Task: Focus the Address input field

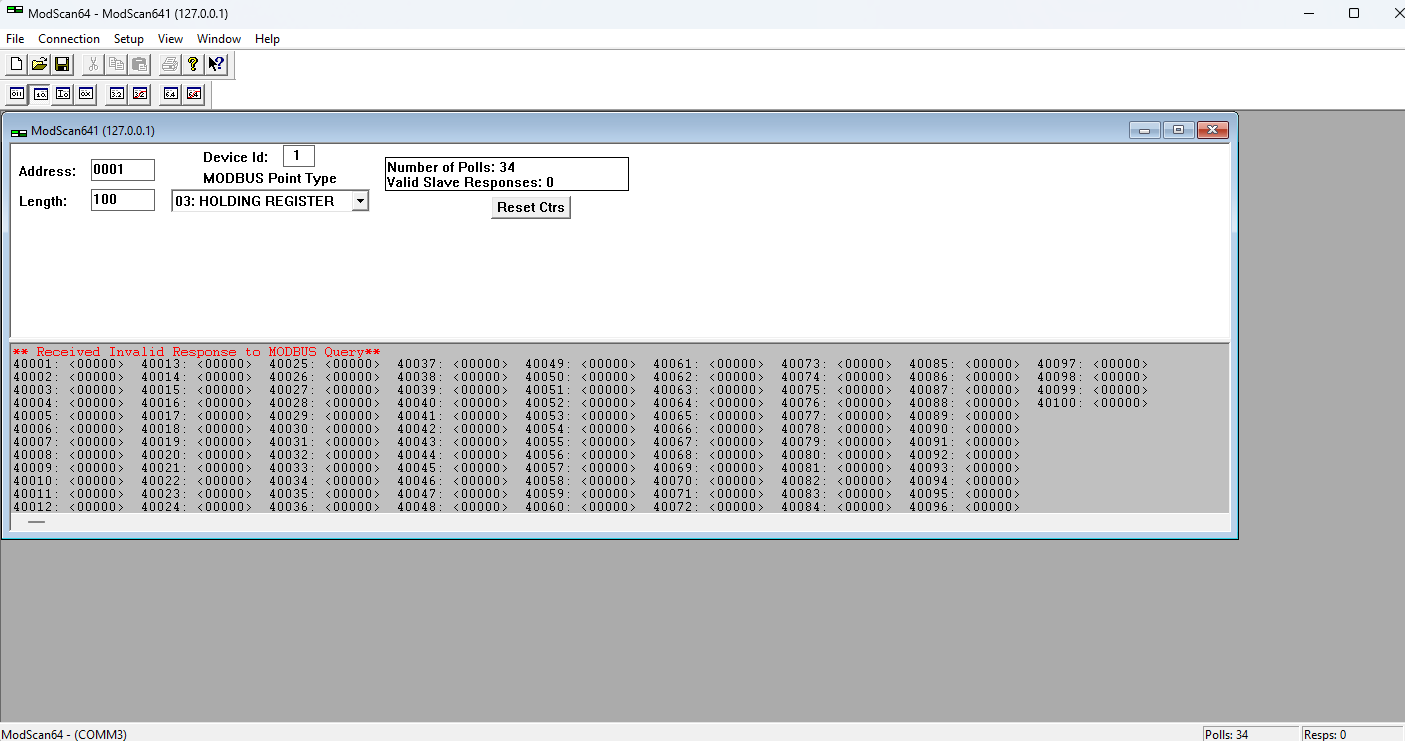Action: [123, 170]
